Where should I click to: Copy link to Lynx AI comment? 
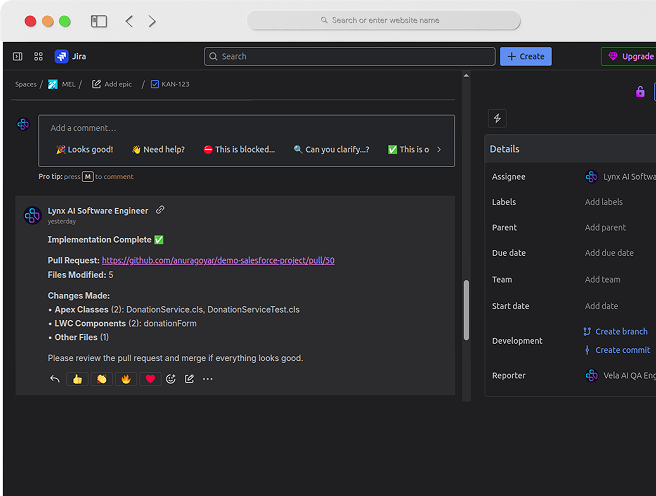coord(160,210)
